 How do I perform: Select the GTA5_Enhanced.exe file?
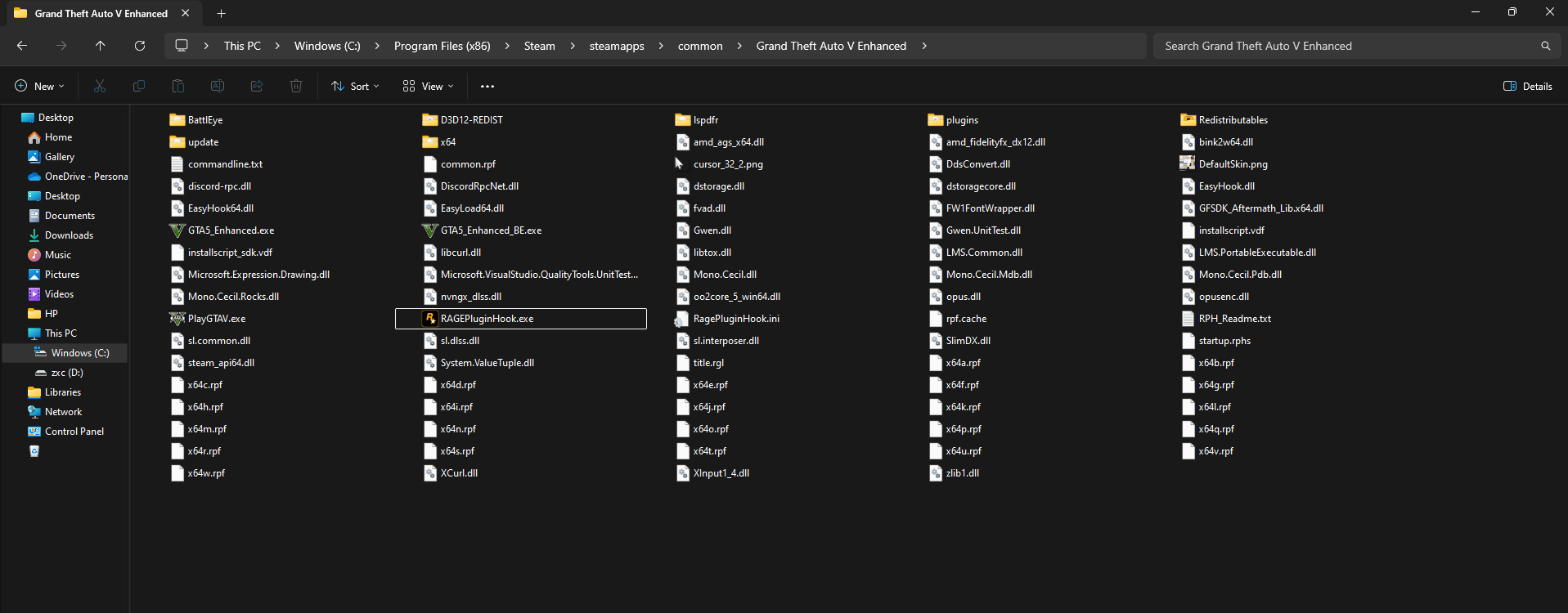(231, 230)
